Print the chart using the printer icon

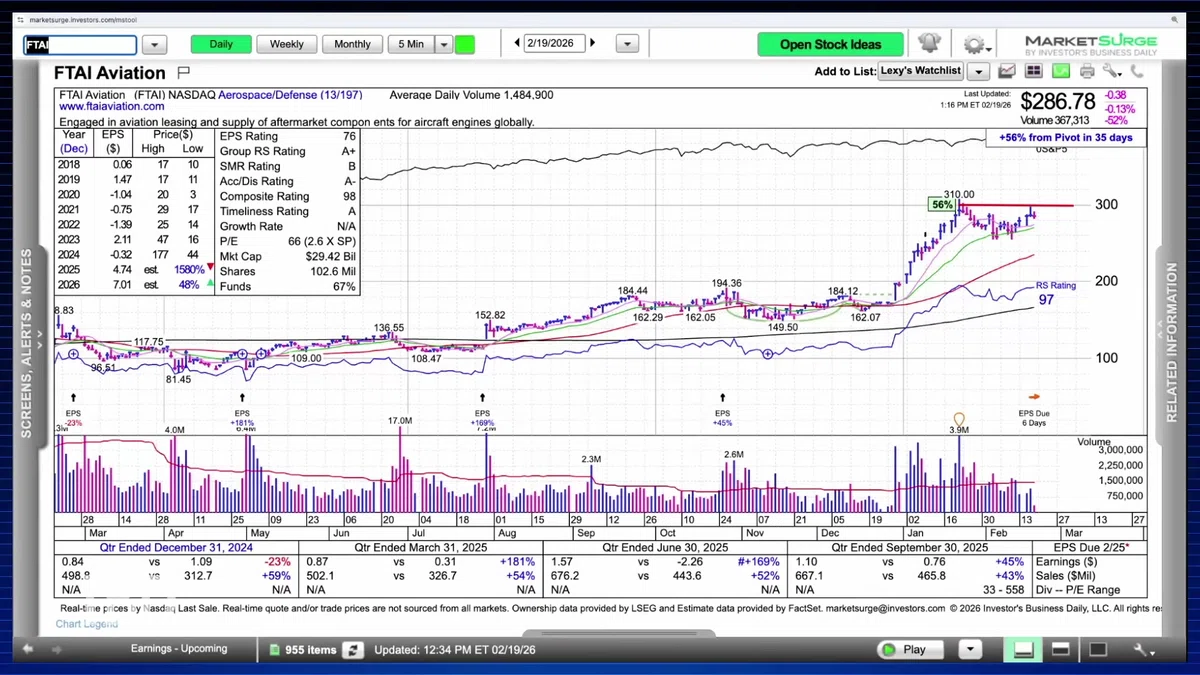click(1087, 71)
